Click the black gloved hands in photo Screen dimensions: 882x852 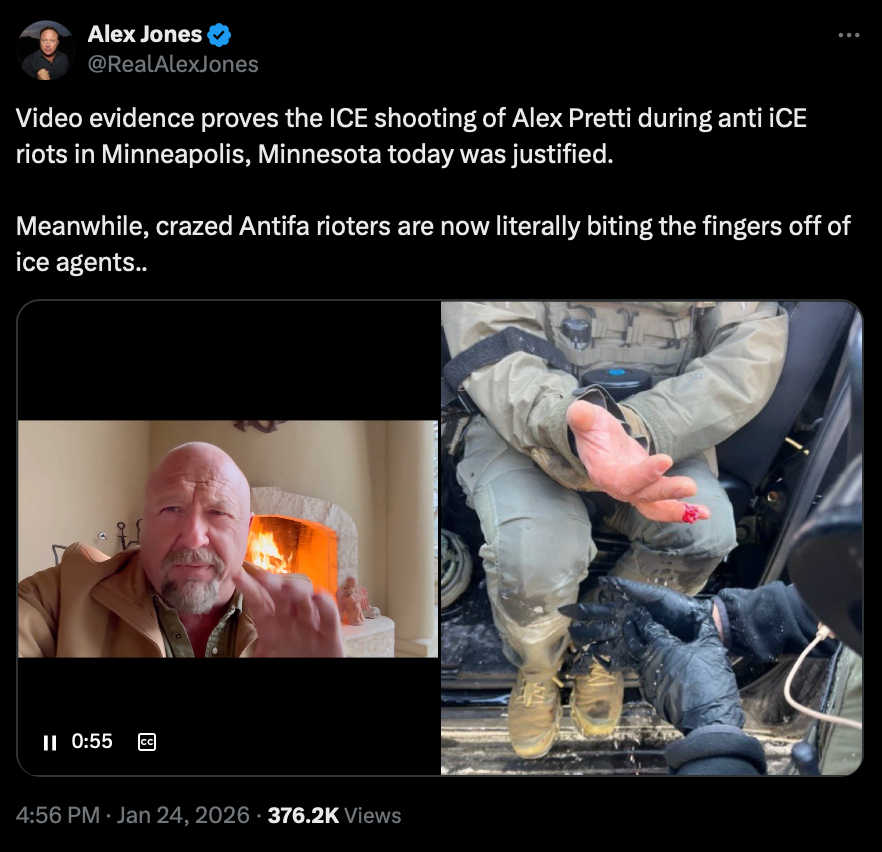(664, 647)
